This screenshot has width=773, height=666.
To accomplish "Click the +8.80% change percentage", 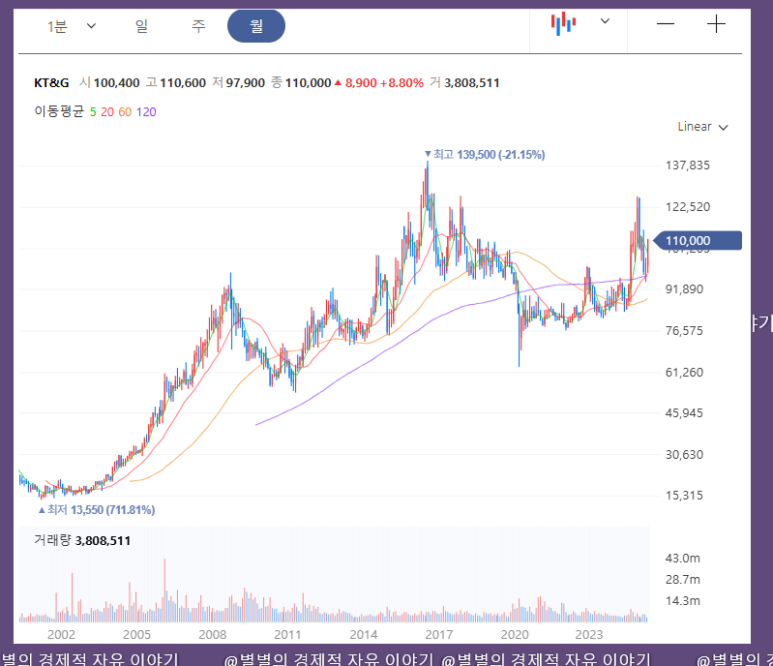I will coord(402,83).
